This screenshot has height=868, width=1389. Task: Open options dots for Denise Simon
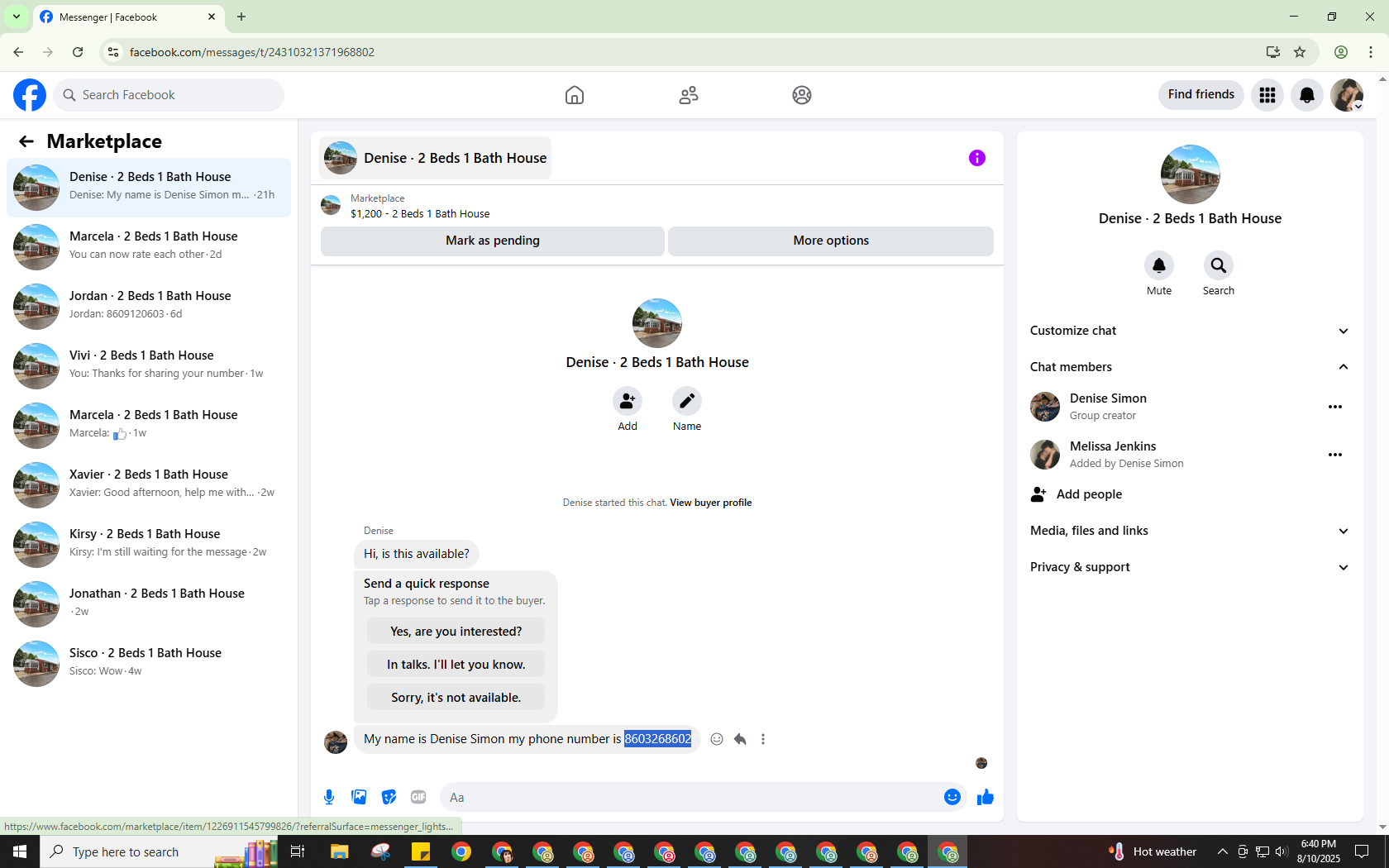pyautogui.click(x=1335, y=407)
